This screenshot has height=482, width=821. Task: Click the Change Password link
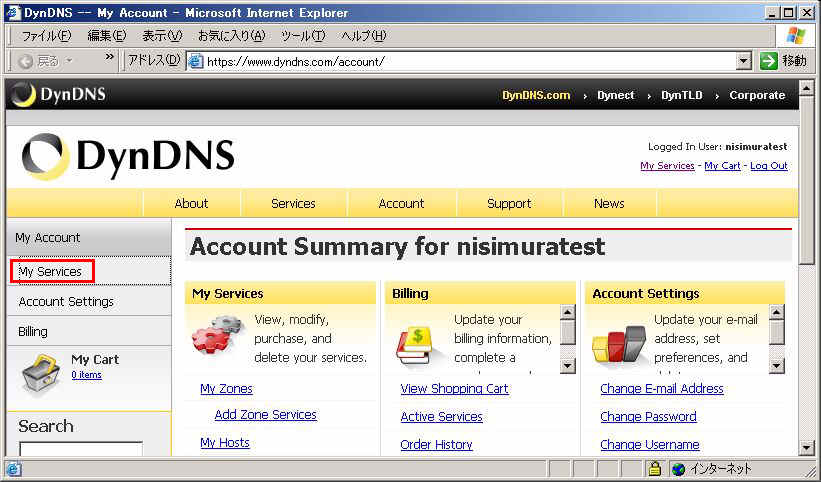pos(648,417)
